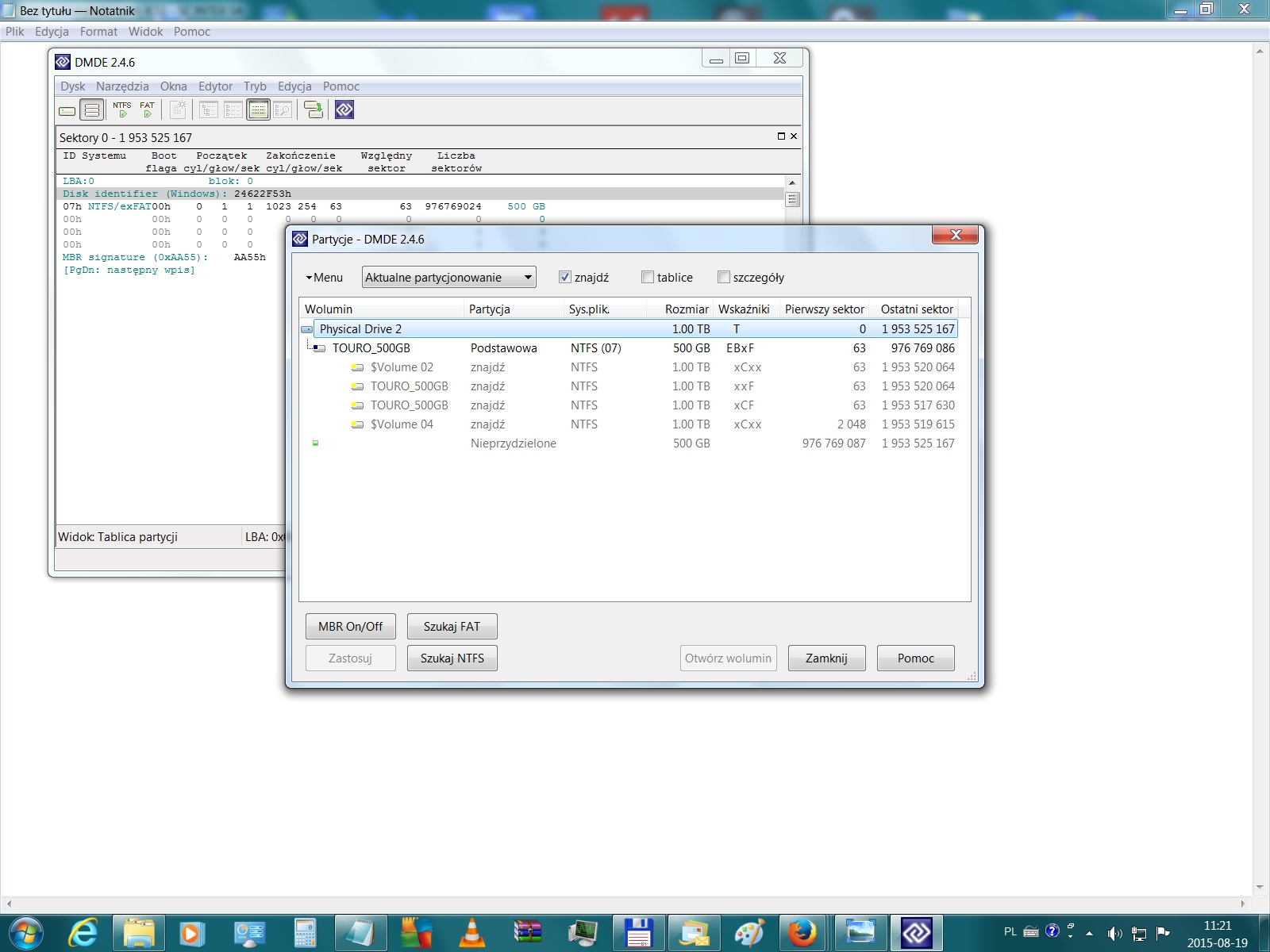The image size is (1270, 952).
Task: Switch to DMDE on the taskbar
Action: 916,933
